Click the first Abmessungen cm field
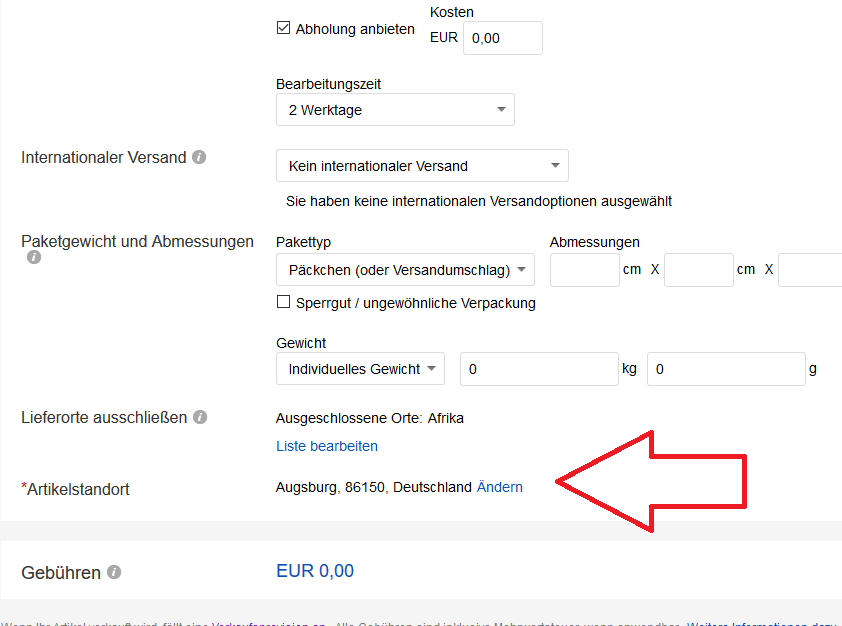This screenshot has width=842, height=626. pos(584,269)
